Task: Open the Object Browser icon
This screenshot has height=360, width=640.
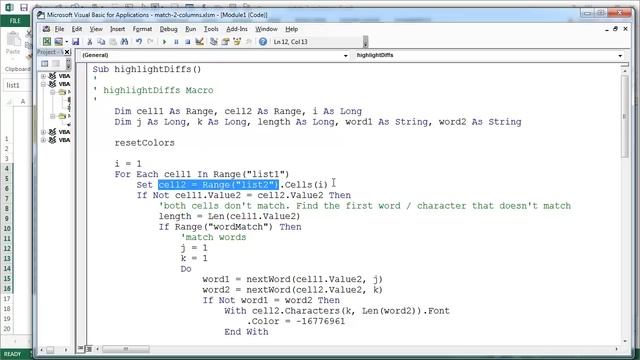Action: 237,42
